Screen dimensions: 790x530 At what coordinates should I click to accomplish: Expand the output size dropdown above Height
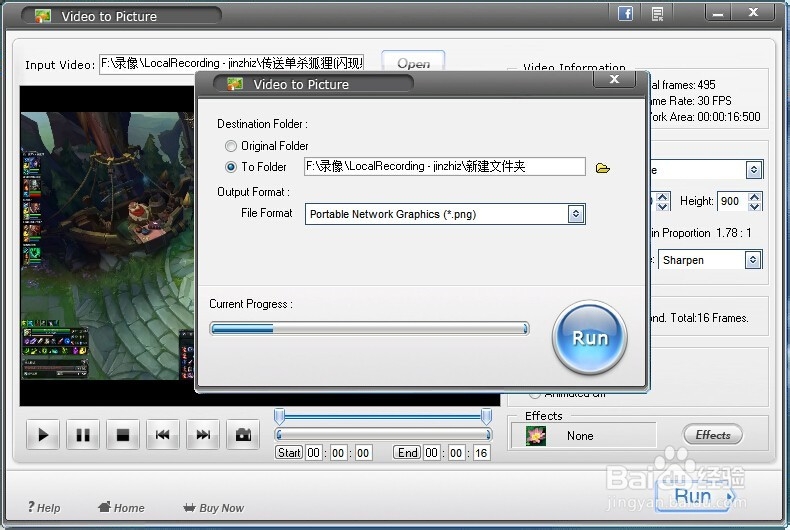point(754,170)
